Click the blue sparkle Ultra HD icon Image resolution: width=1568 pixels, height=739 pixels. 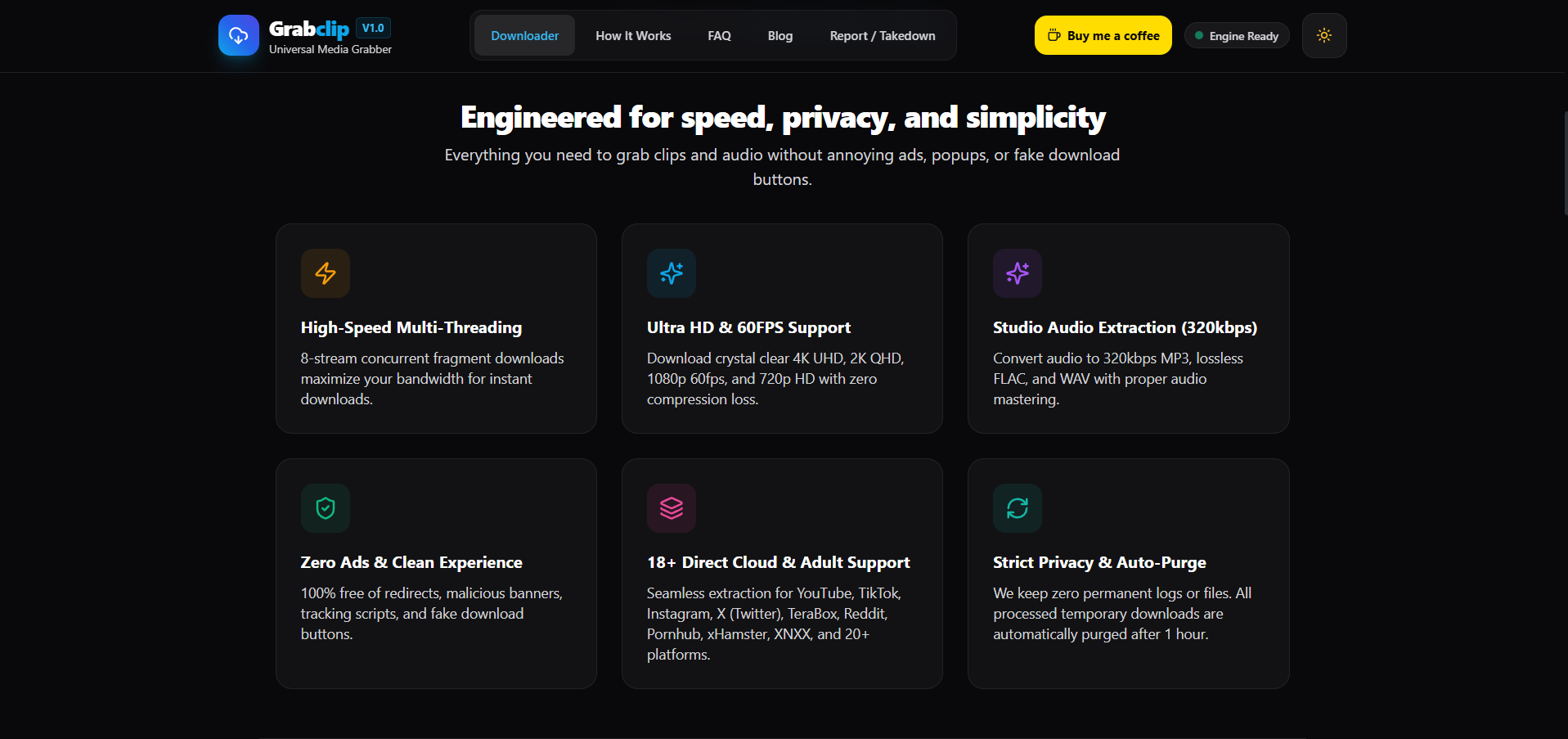pos(672,273)
